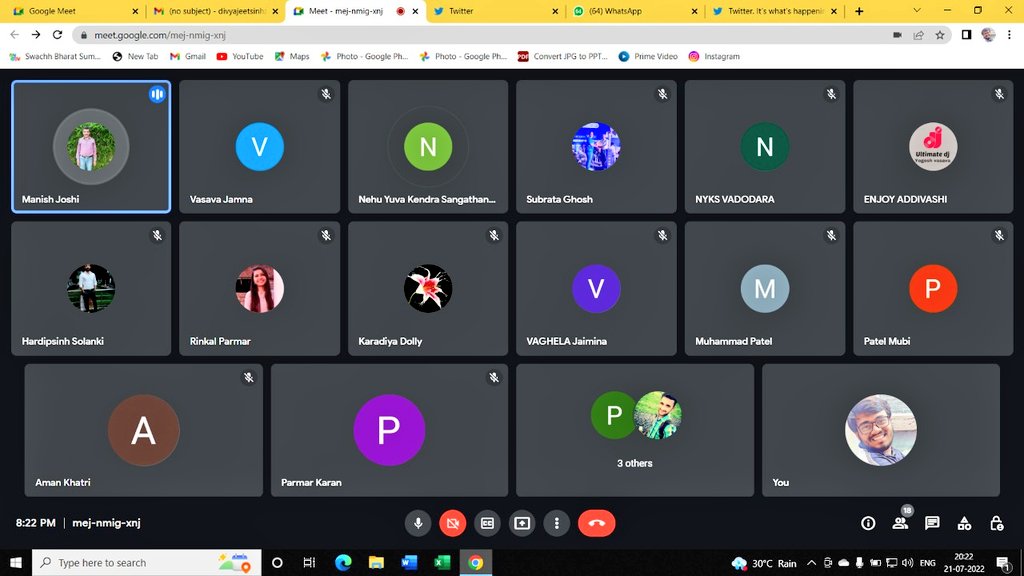Leave the call with red hang-up button
This screenshot has height=576, width=1024.
point(596,523)
